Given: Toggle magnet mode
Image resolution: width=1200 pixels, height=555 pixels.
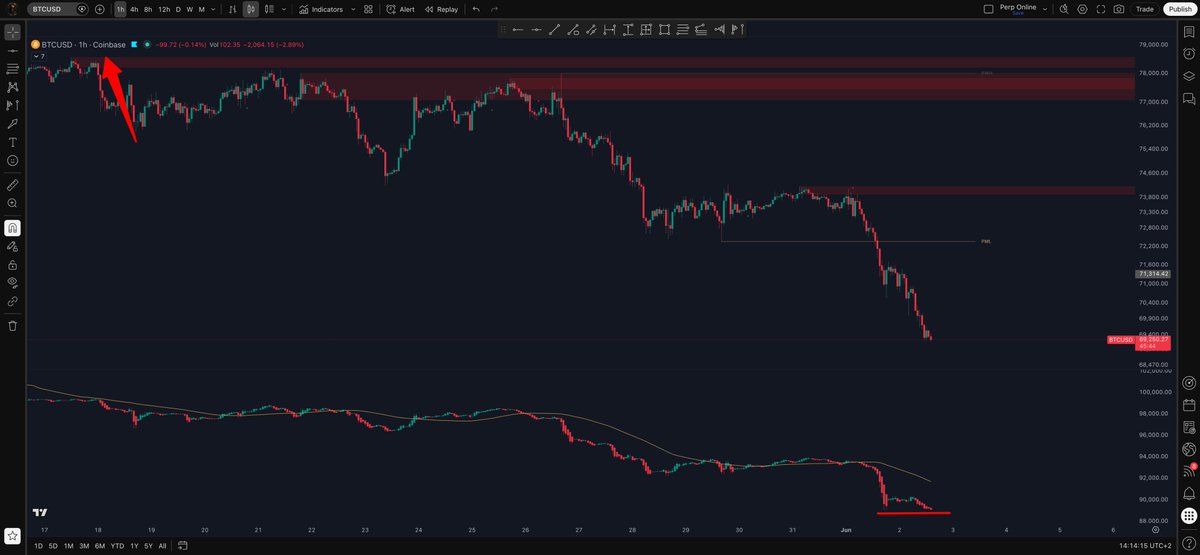Looking at the screenshot, I should (x=12, y=228).
